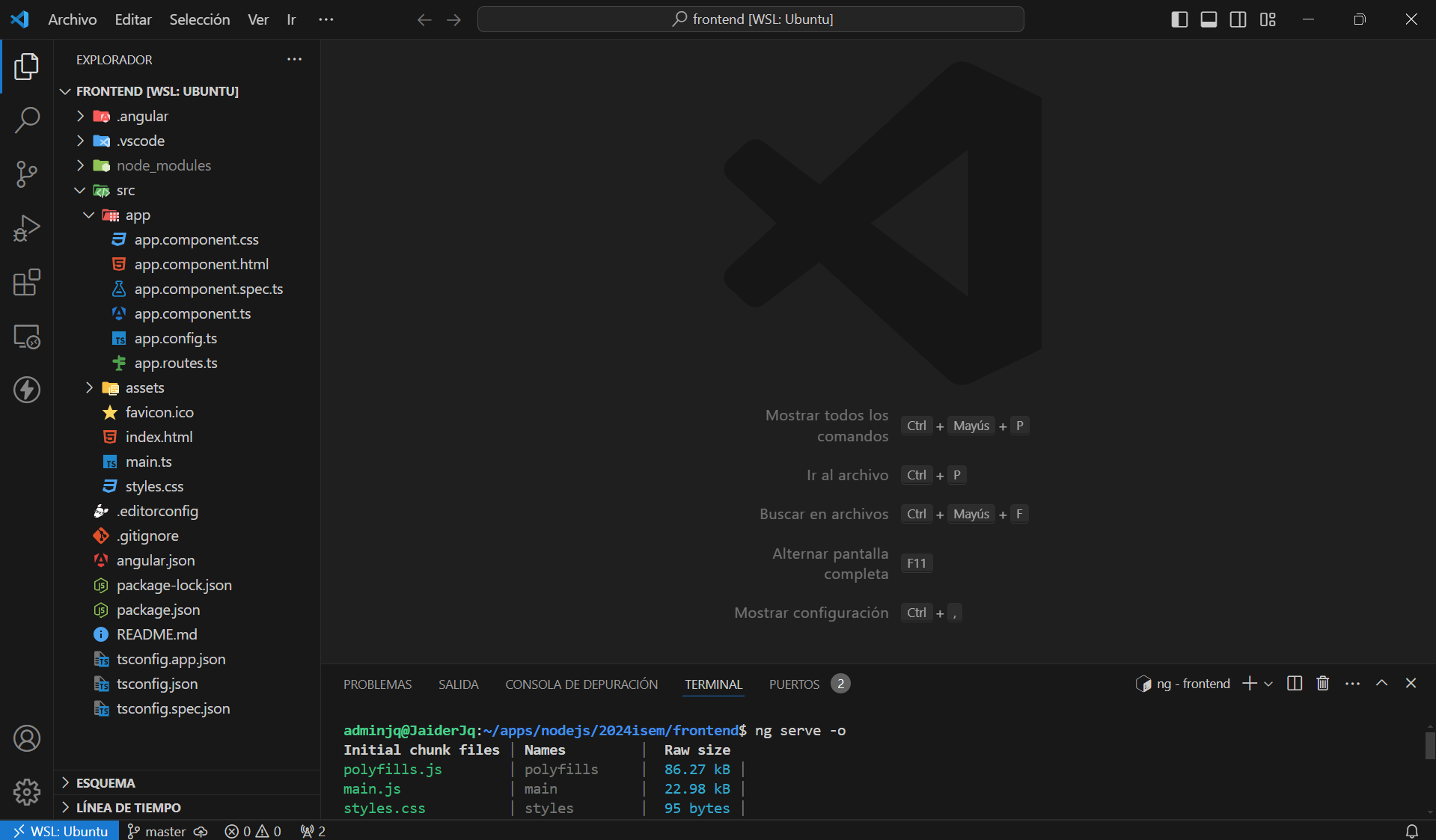Maximize panel size with up chevron
The height and width of the screenshot is (840, 1436).
(x=1381, y=683)
